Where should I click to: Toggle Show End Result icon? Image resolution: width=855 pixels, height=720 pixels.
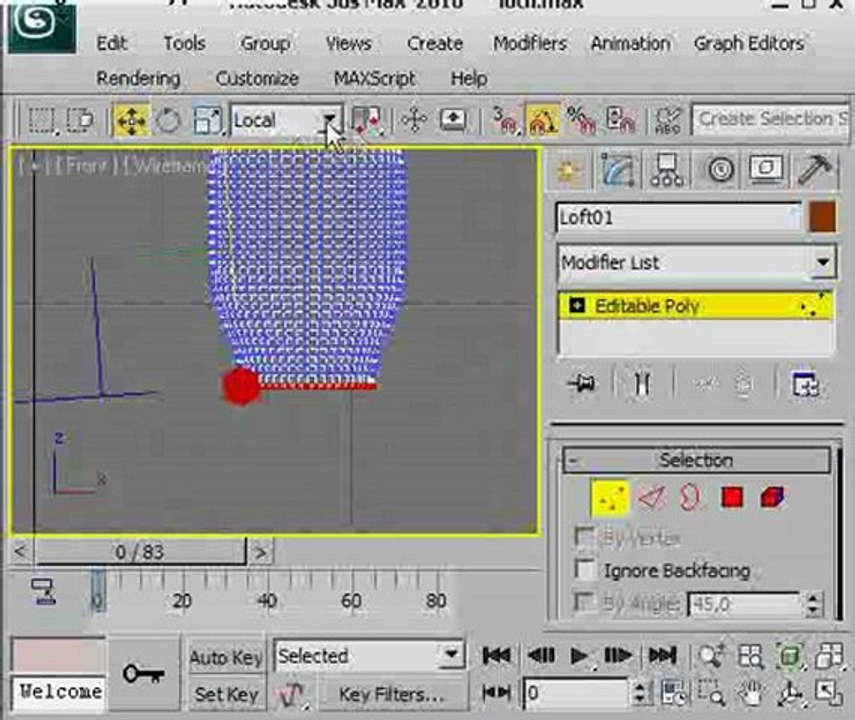click(642, 384)
